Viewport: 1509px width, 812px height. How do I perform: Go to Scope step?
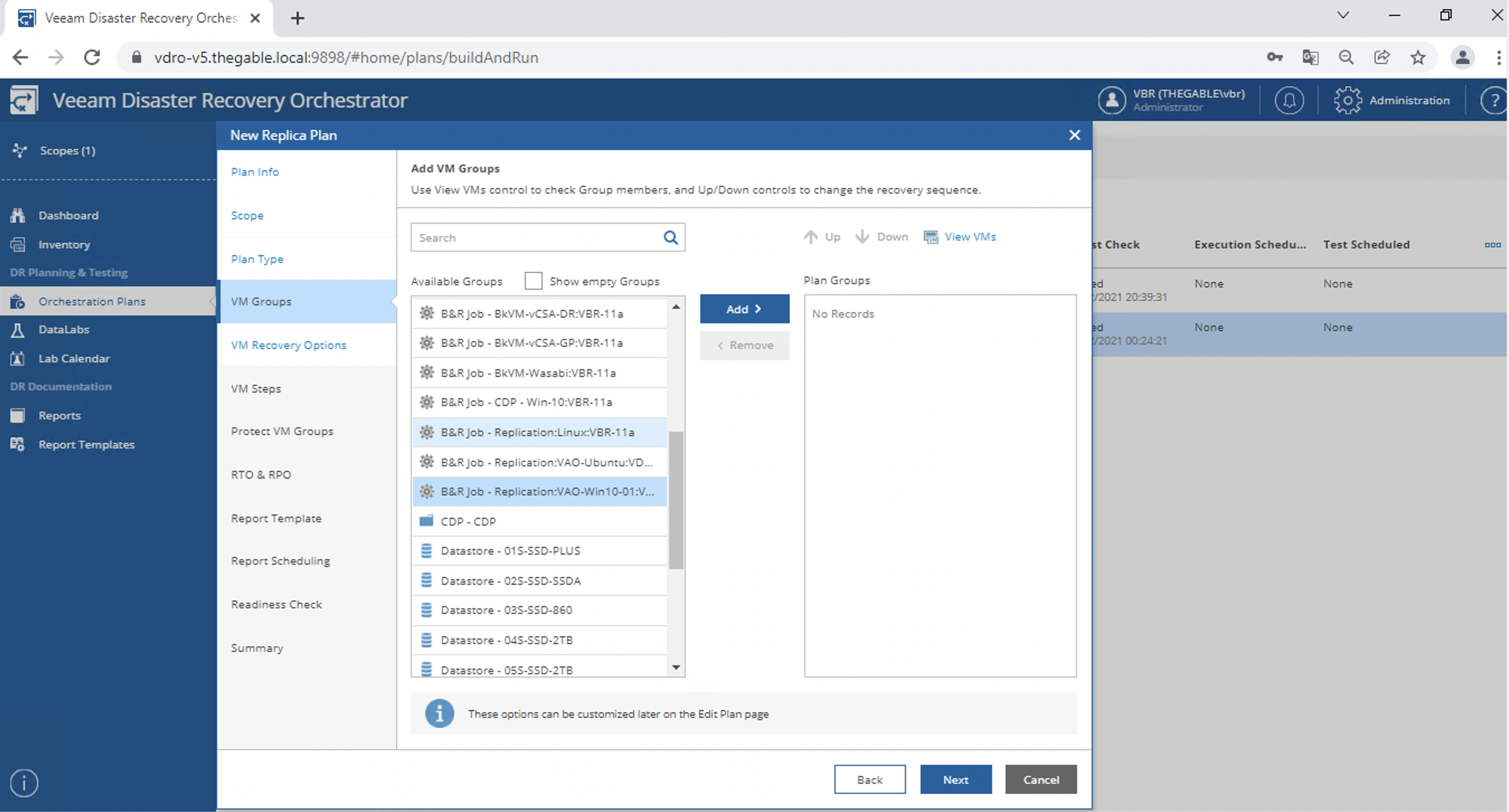[247, 216]
